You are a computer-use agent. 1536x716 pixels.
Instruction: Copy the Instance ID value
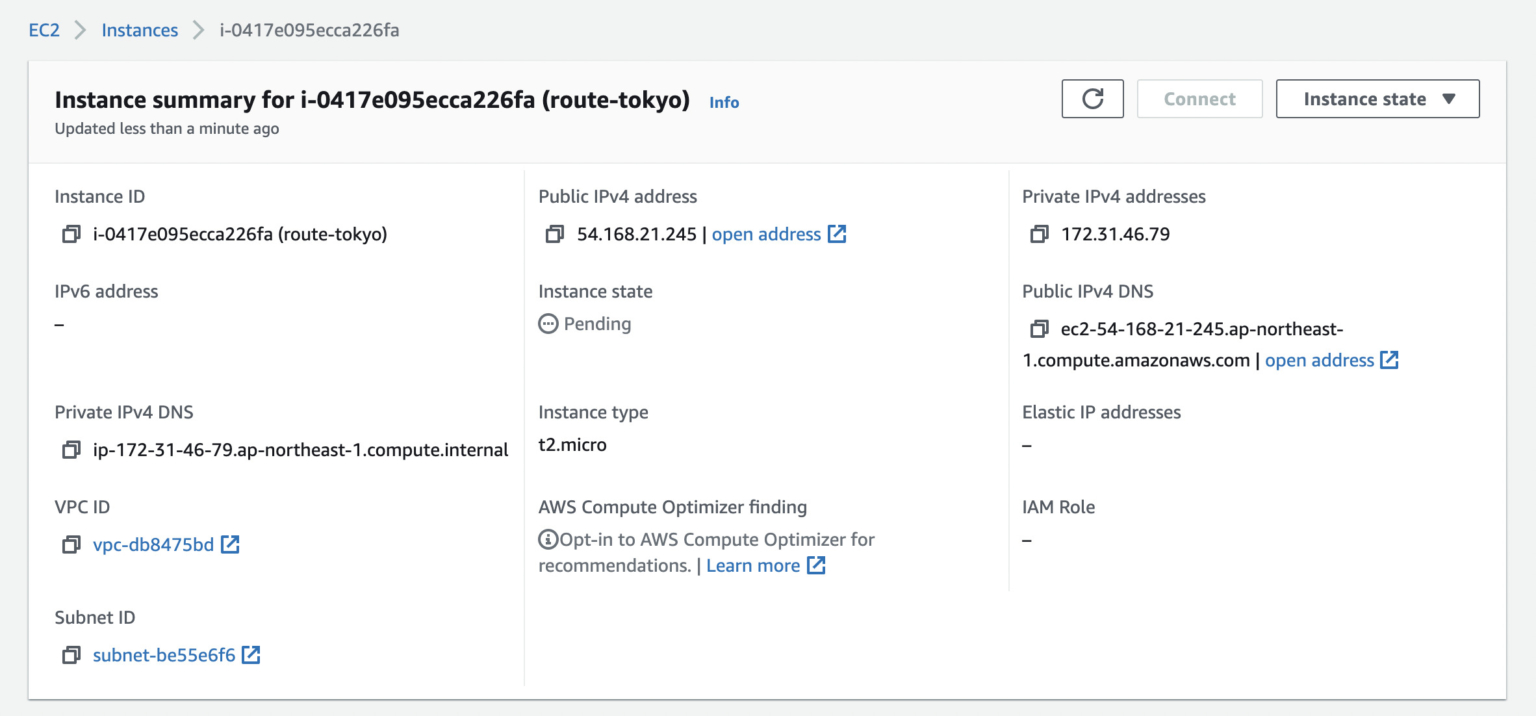click(71, 235)
